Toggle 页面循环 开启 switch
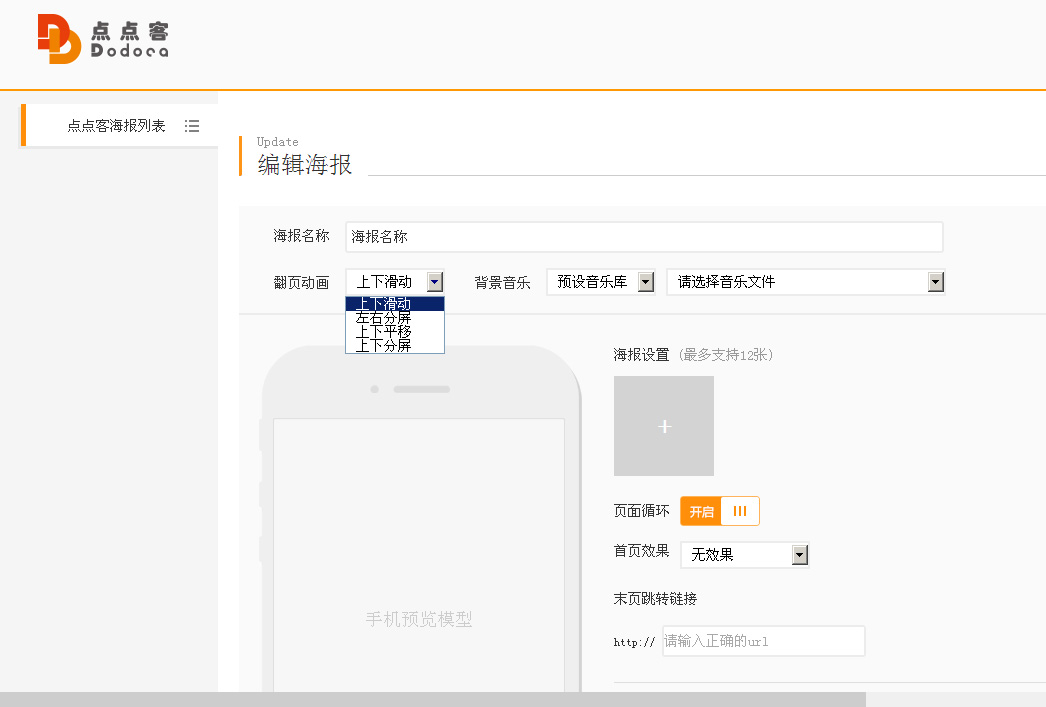The width and height of the screenshot is (1046, 707). click(701, 511)
